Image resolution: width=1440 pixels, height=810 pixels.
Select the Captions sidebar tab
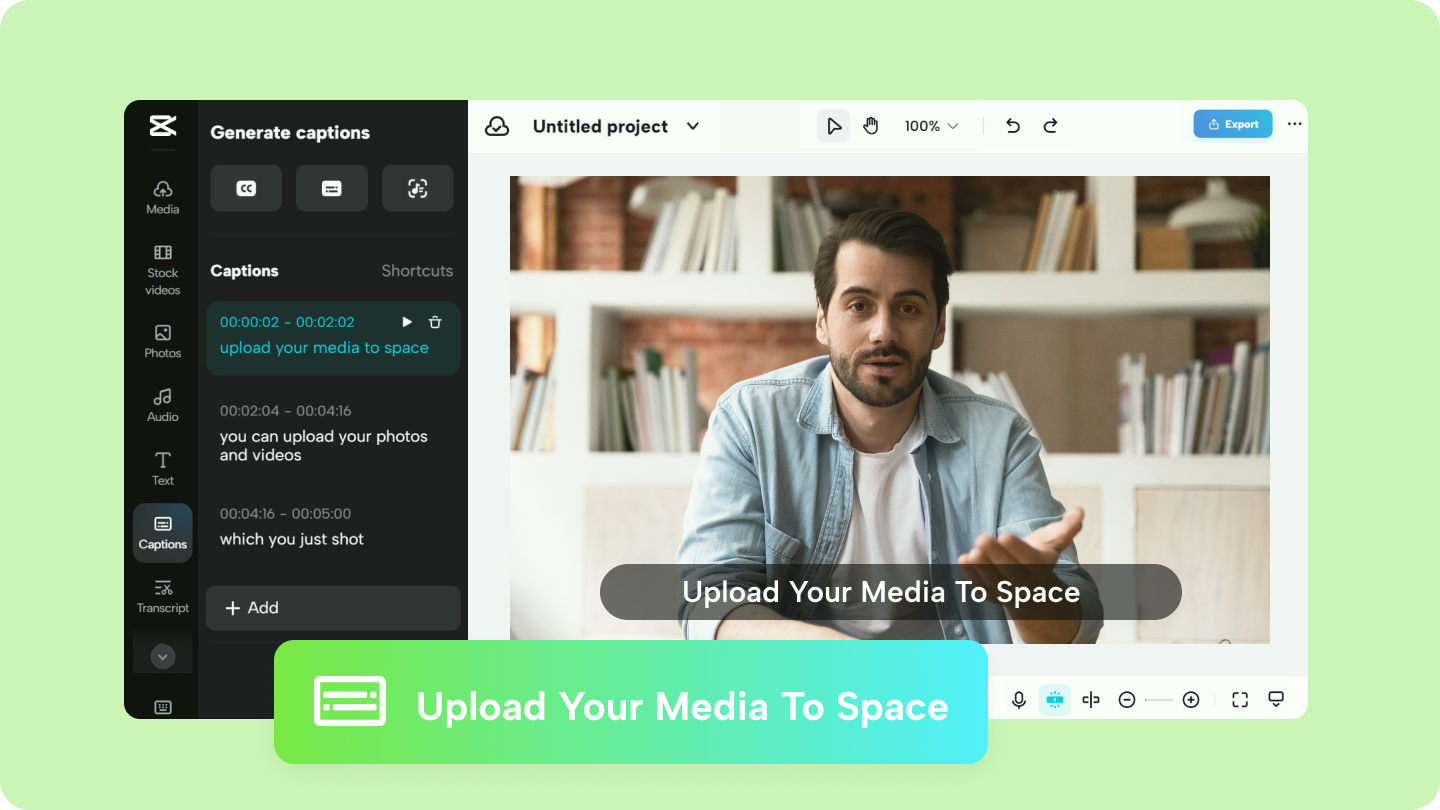coord(163,533)
